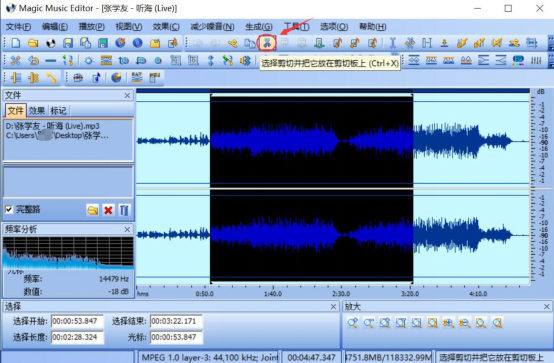
Task: Click the copy icon beside the cut tool
Action: click(250, 43)
